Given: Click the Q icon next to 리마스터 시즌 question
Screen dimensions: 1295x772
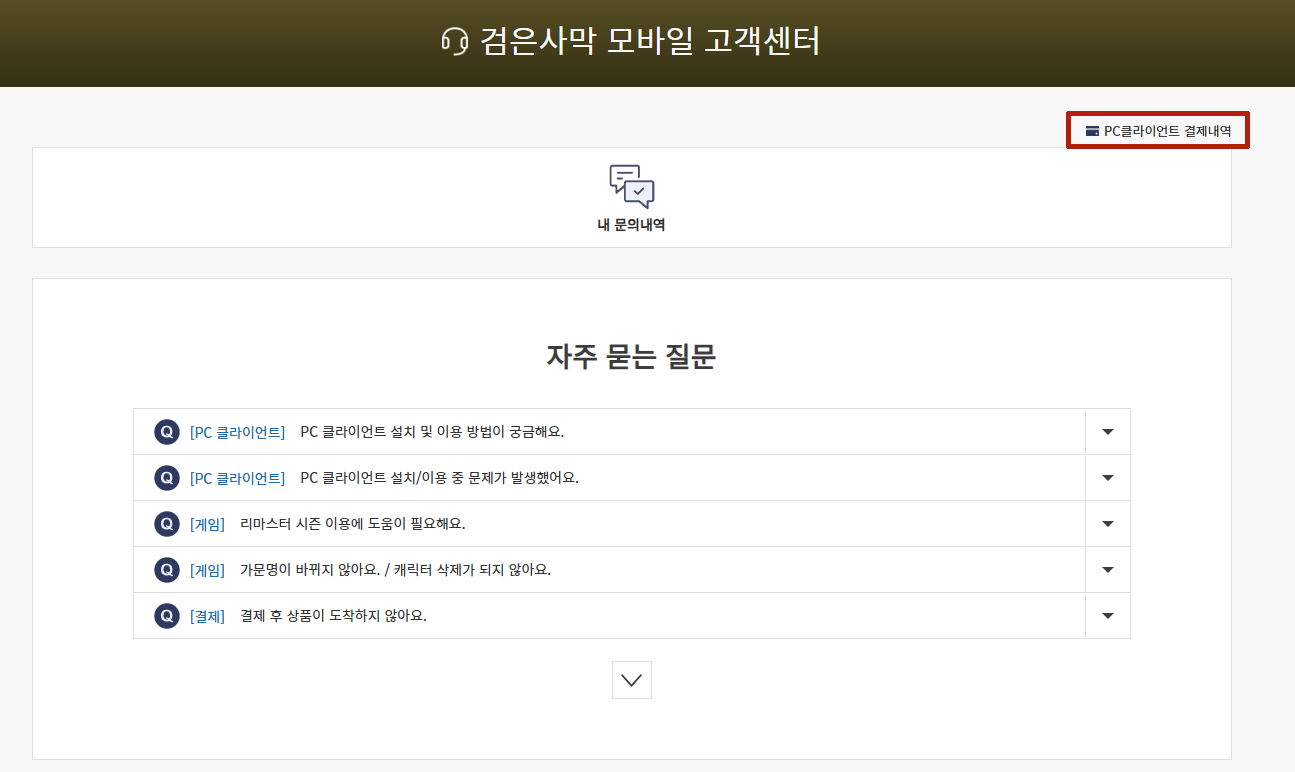Looking at the screenshot, I should 166,524.
